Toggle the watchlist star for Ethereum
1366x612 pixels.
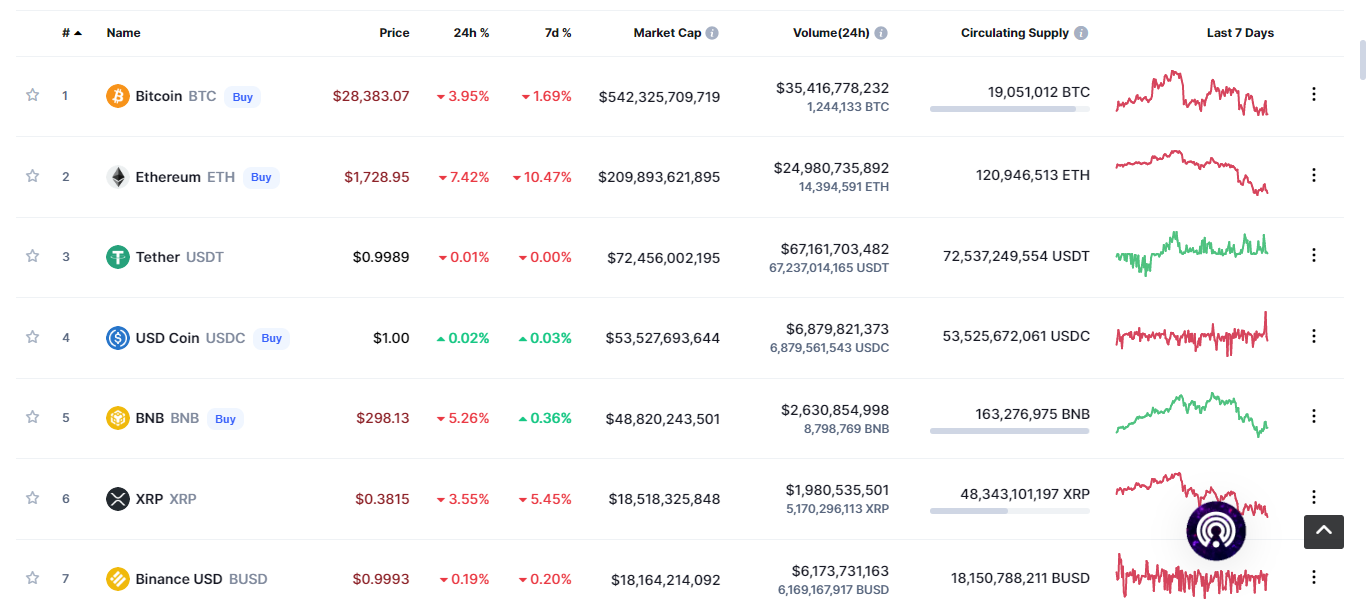[32, 176]
